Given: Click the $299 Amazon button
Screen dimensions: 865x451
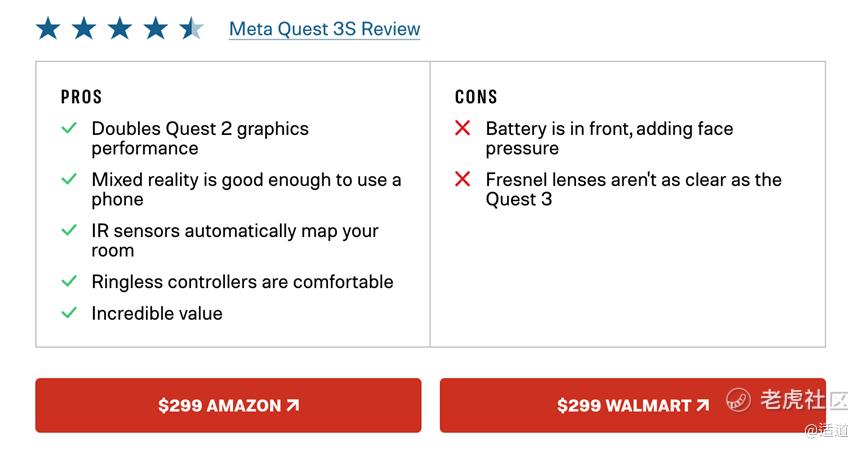Looking at the screenshot, I should click(x=228, y=405).
